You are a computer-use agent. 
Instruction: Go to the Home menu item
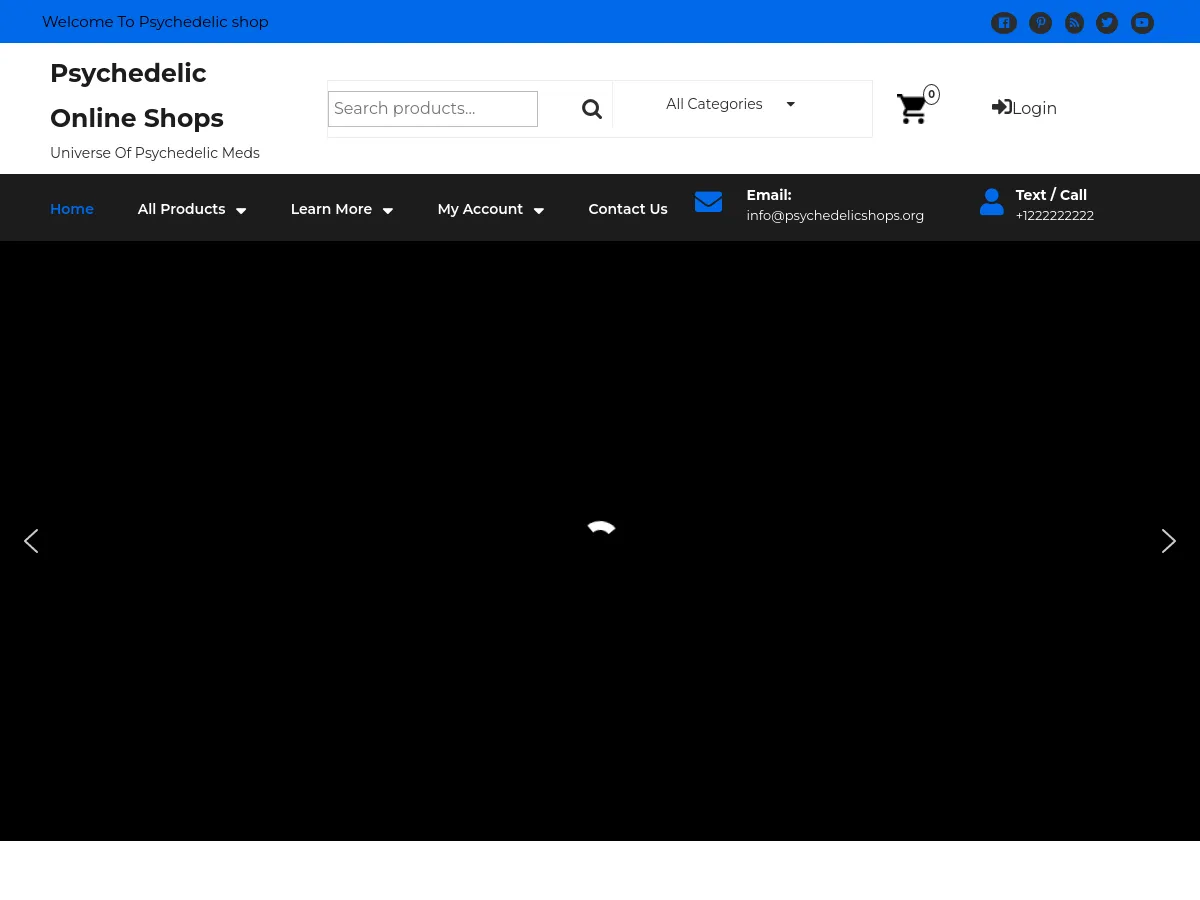click(72, 209)
